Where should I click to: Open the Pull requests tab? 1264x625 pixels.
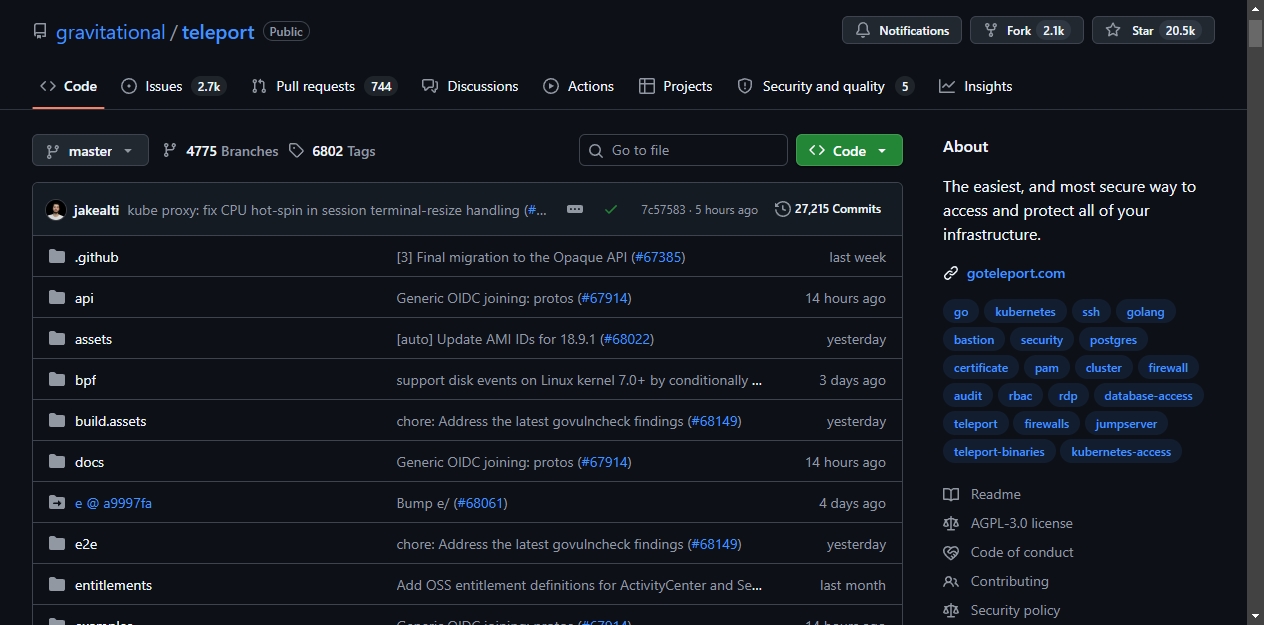point(324,86)
